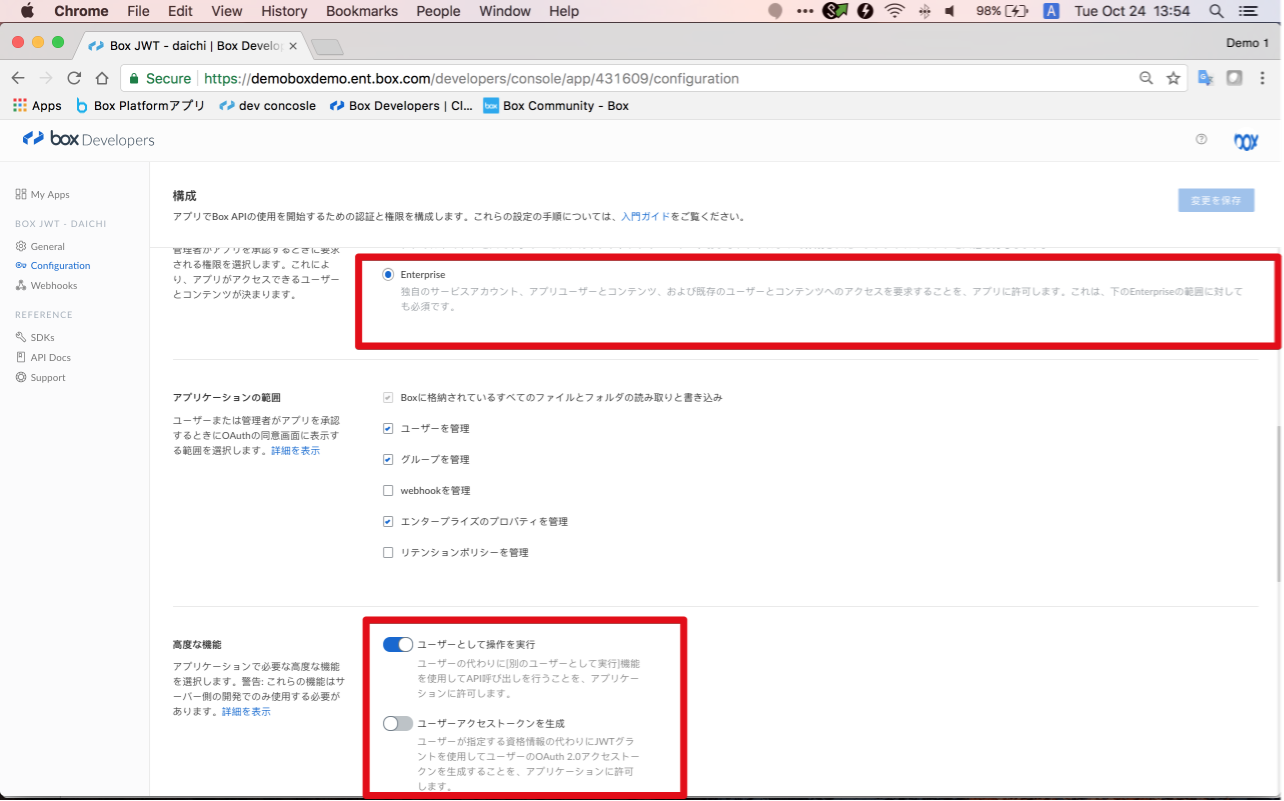This screenshot has width=1284, height=801.
Task: Turn on the ユーザーアクセストークンを生成 toggle
Action: click(x=398, y=723)
